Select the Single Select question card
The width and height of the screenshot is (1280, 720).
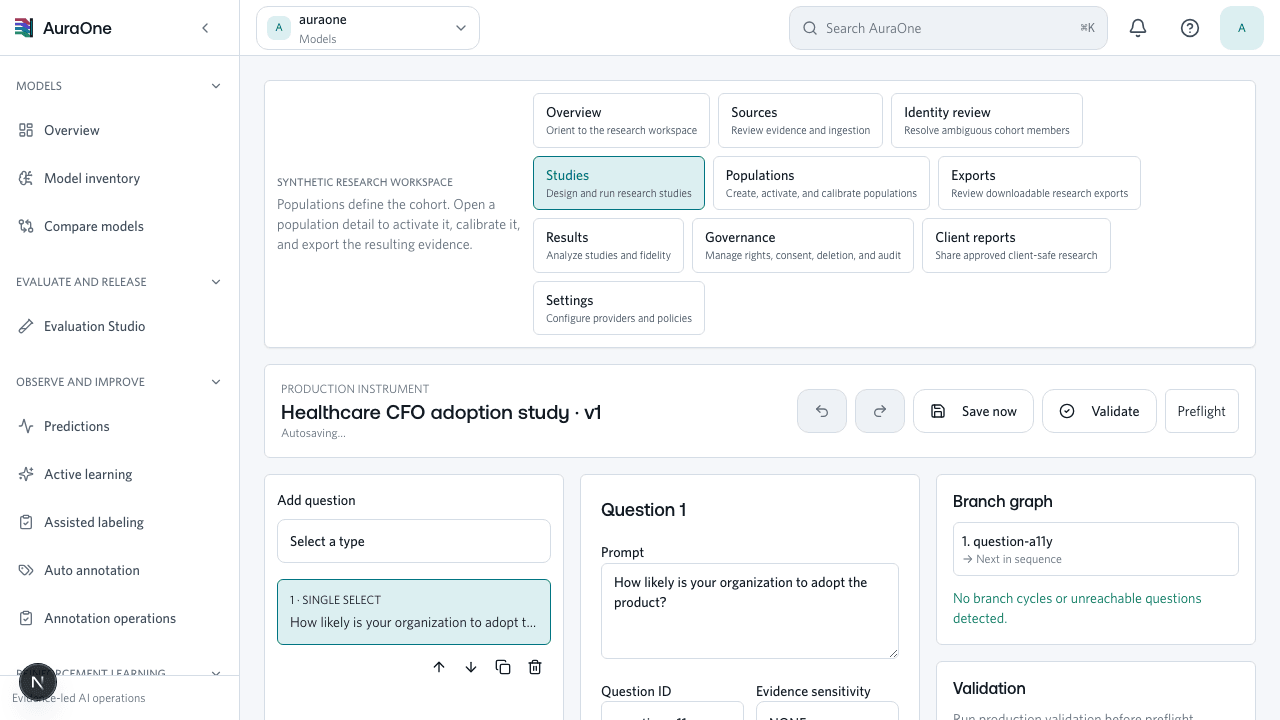[414, 612]
